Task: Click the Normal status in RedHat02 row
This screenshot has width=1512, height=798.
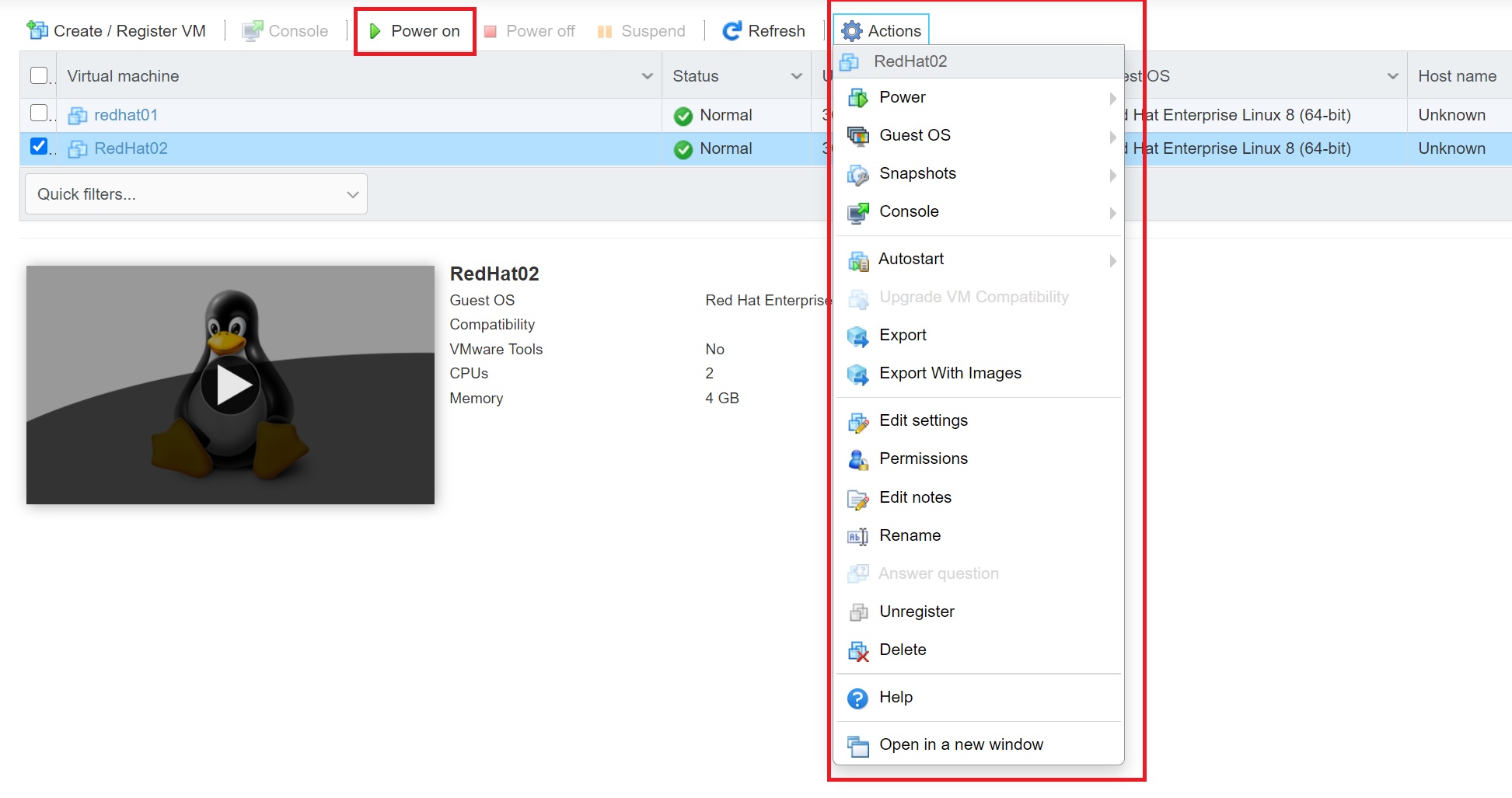Action: point(725,148)
